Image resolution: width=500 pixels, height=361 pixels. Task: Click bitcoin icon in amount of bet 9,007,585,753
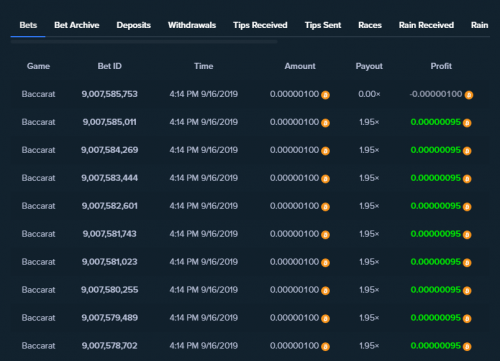pos(325,95)
